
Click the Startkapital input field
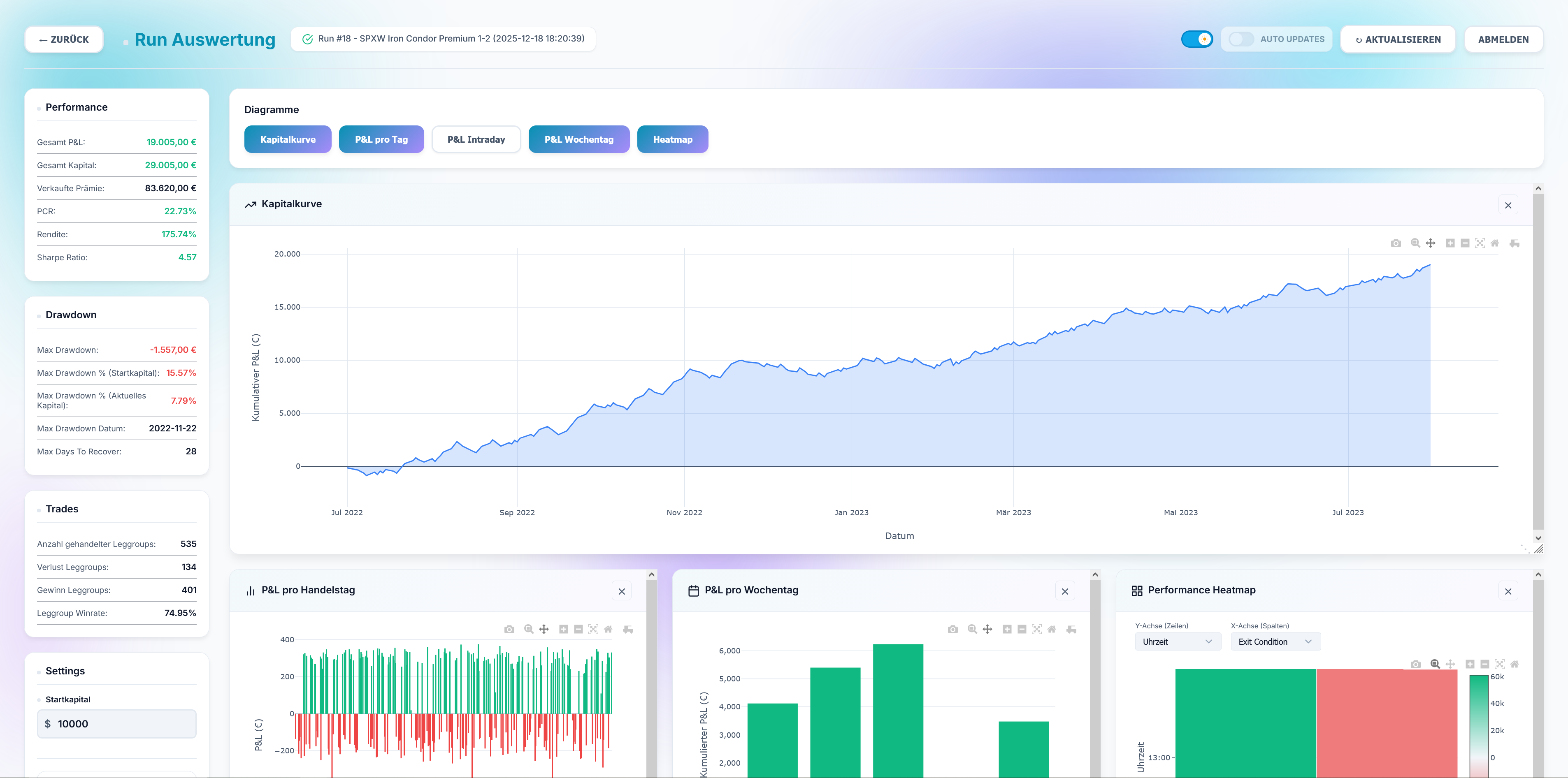(117, 724)
